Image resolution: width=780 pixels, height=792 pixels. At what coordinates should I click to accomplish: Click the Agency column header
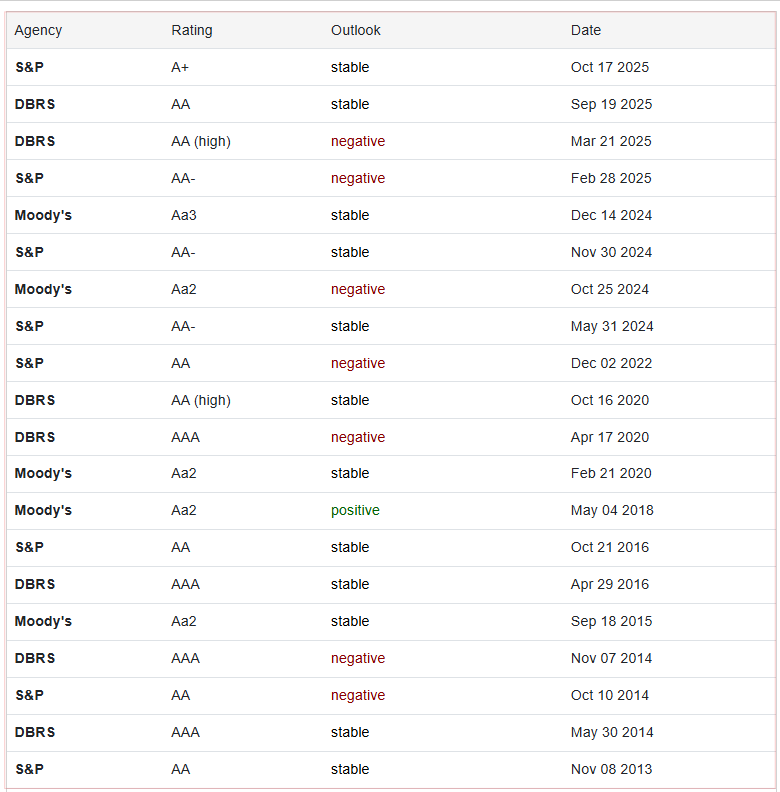coord(38,30)
